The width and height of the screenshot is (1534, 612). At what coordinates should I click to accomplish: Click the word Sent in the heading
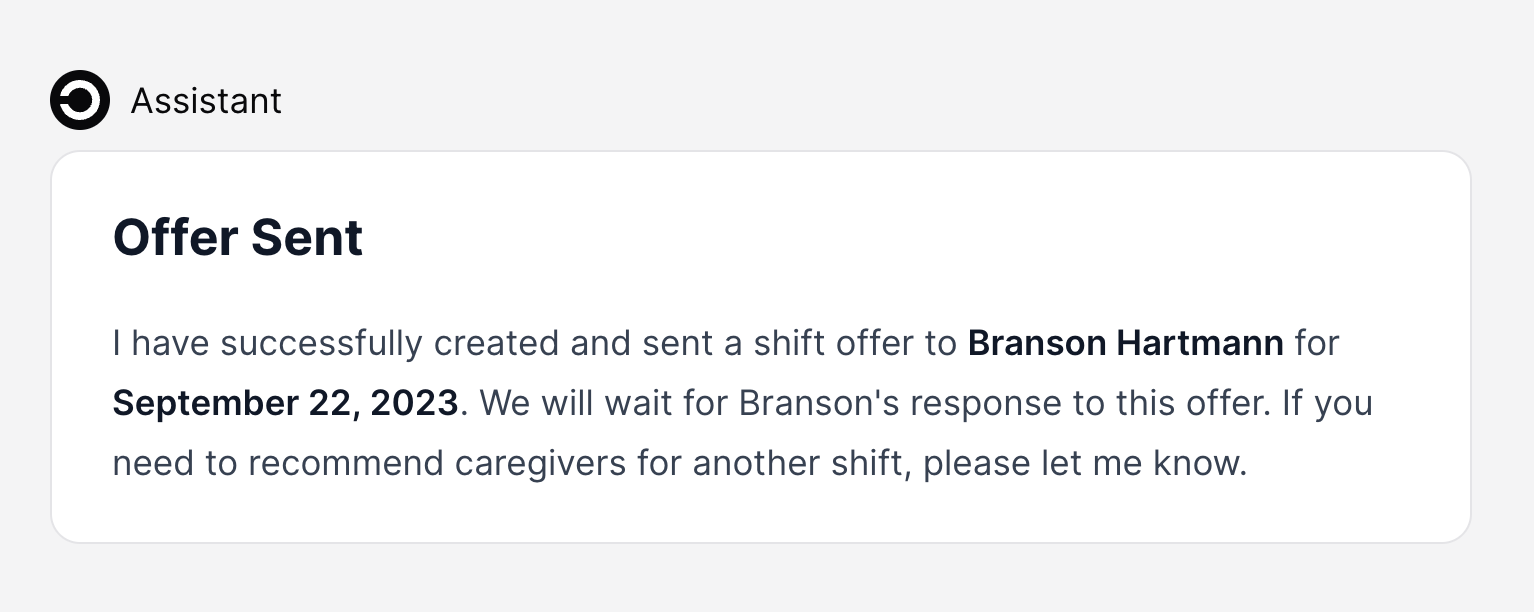pos(307,238)
